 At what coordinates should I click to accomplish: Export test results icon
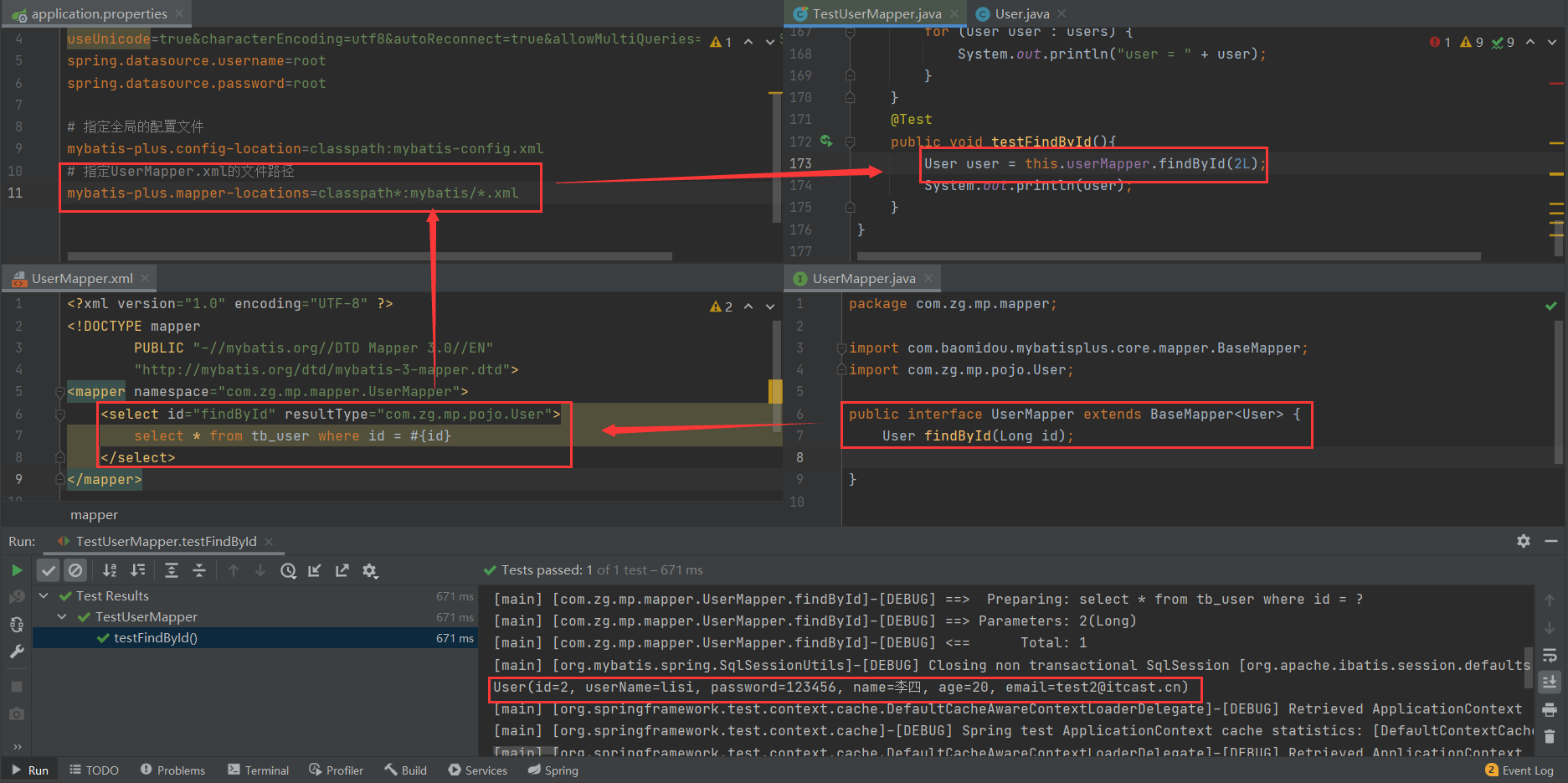click(342, 570)
